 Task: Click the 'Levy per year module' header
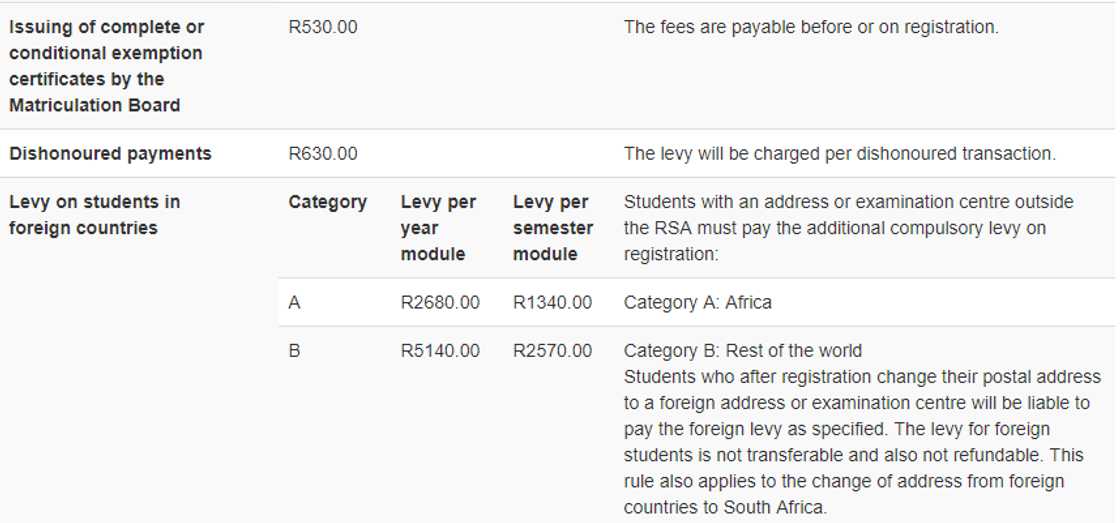click(438, 228)
